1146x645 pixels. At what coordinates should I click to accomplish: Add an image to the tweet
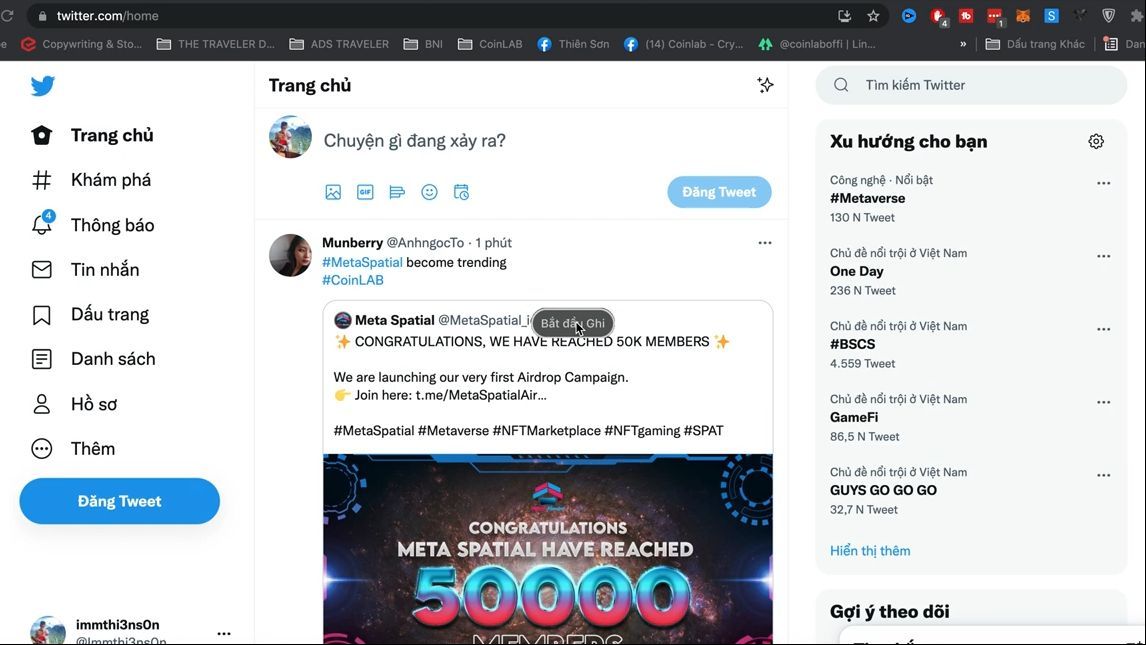333,192
